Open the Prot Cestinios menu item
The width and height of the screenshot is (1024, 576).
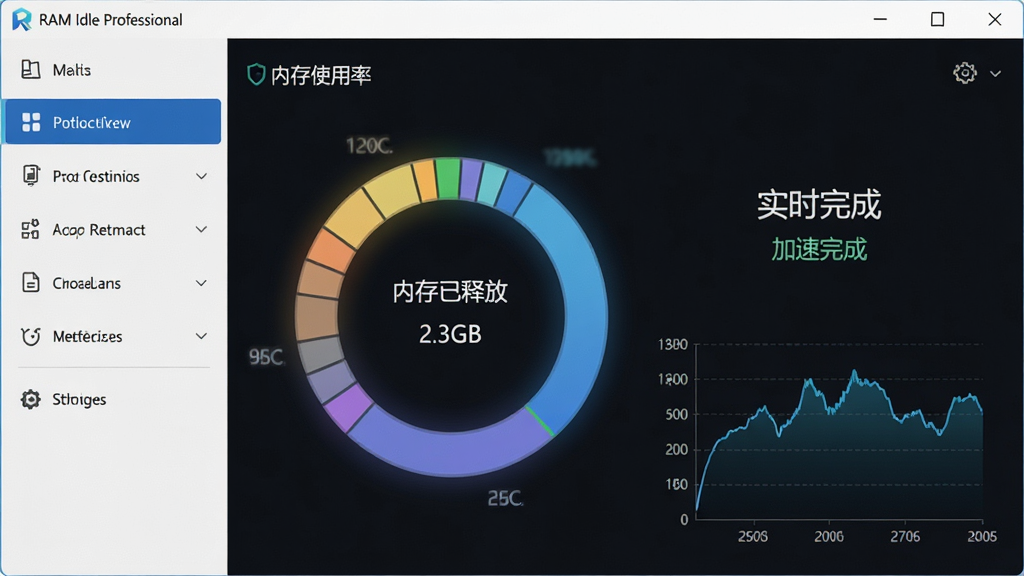point(112,176)
